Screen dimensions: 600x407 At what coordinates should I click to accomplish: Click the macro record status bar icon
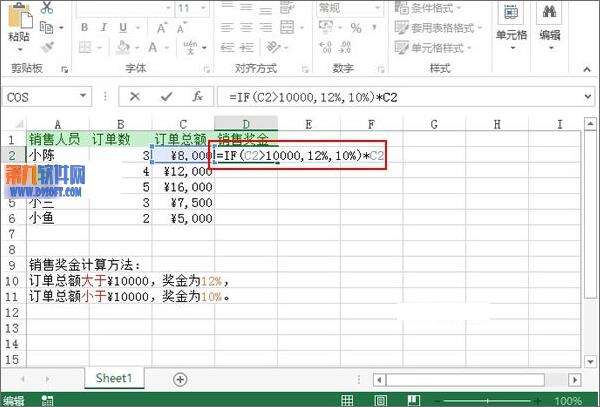click(47, 400)
